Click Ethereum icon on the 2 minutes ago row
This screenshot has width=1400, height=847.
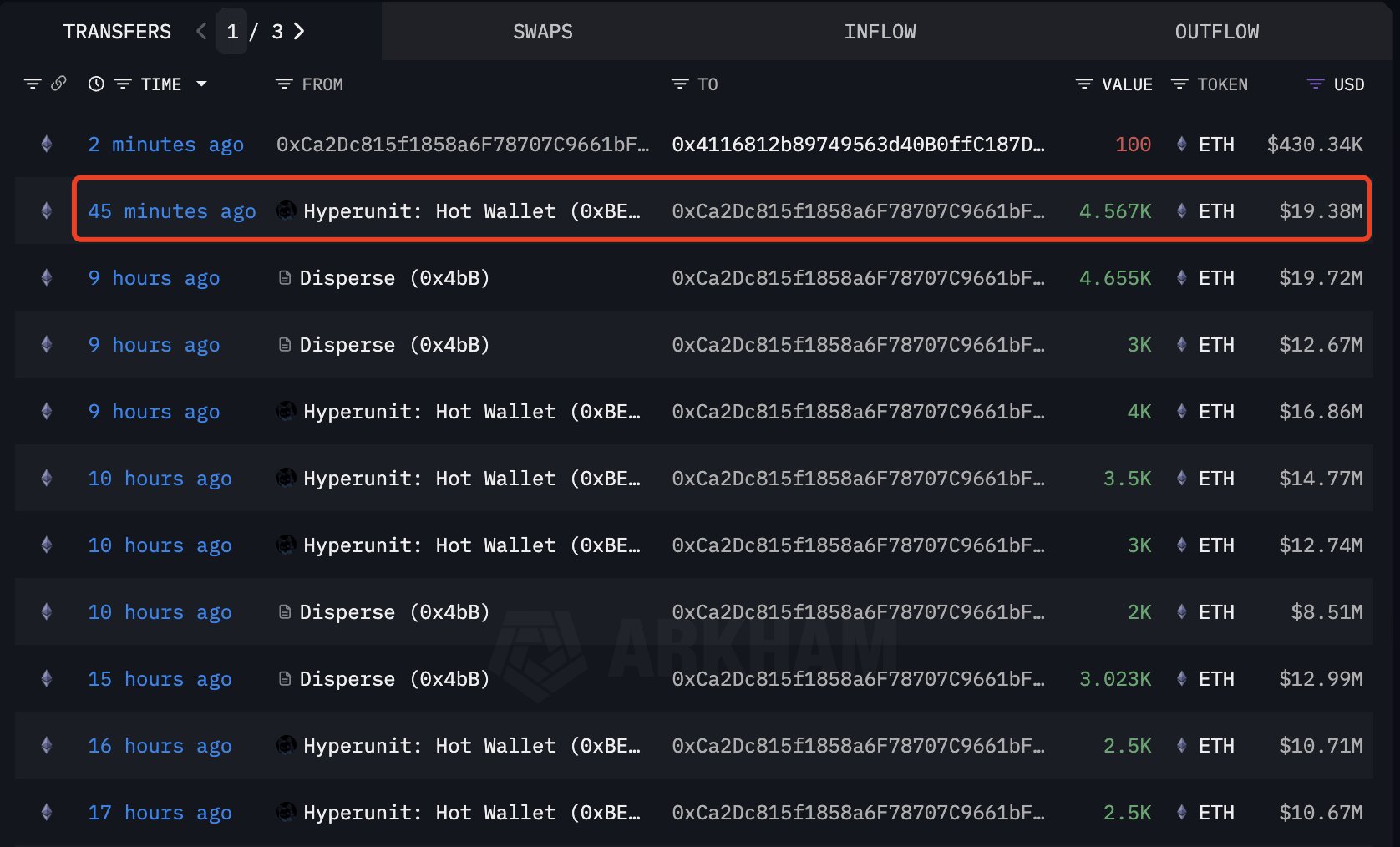pos(47,144)
